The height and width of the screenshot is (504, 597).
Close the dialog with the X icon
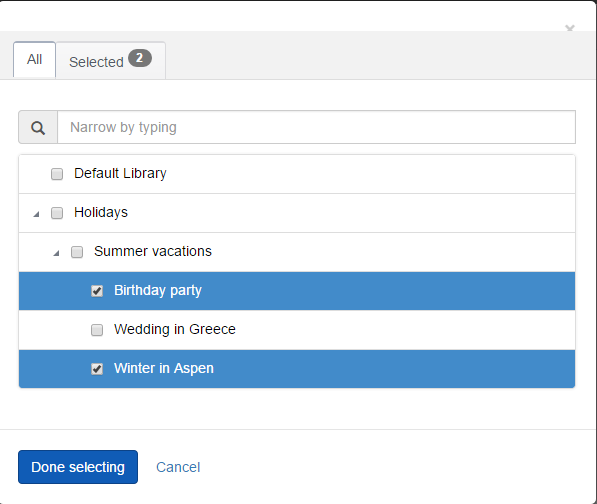(x=570, y=29)
